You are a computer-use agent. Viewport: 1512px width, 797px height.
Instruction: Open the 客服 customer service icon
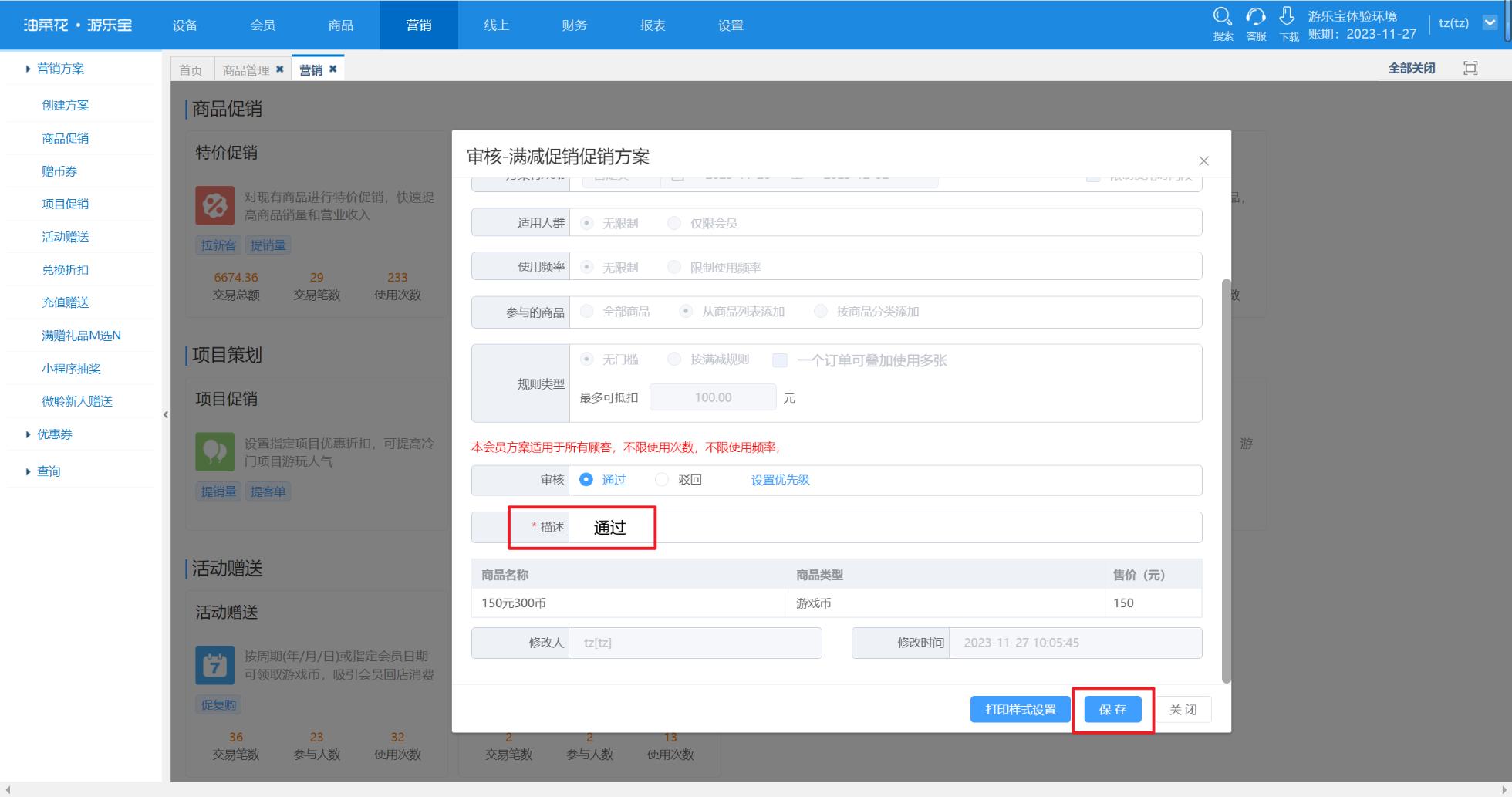point(1256,25)
